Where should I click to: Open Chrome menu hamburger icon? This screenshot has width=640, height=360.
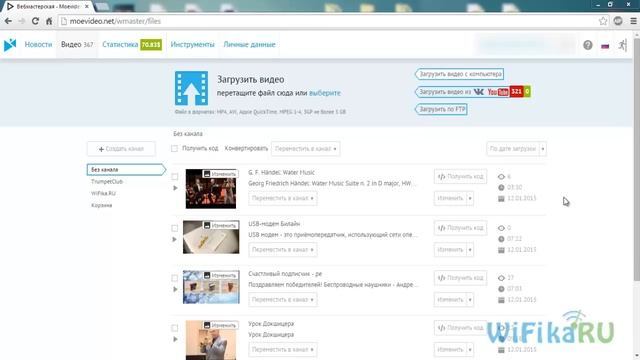coord(633,21)
